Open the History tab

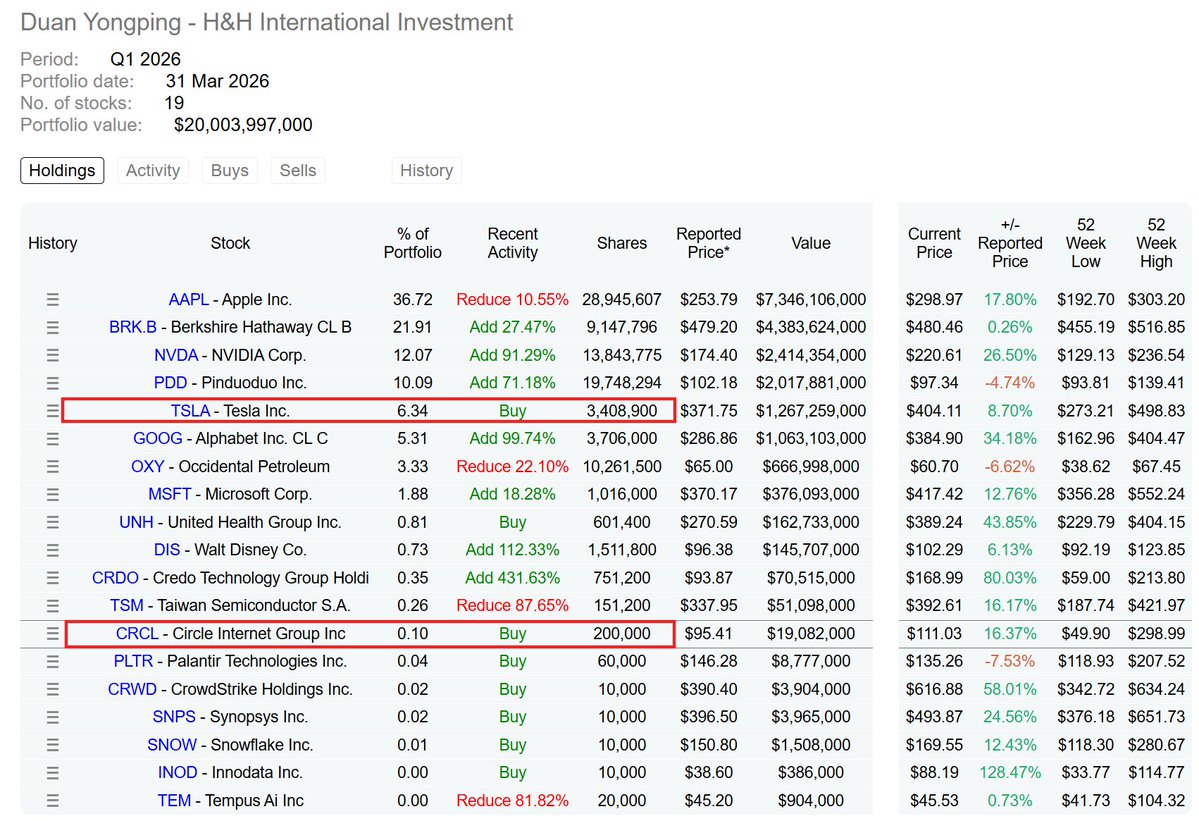(x=426, y=170)
